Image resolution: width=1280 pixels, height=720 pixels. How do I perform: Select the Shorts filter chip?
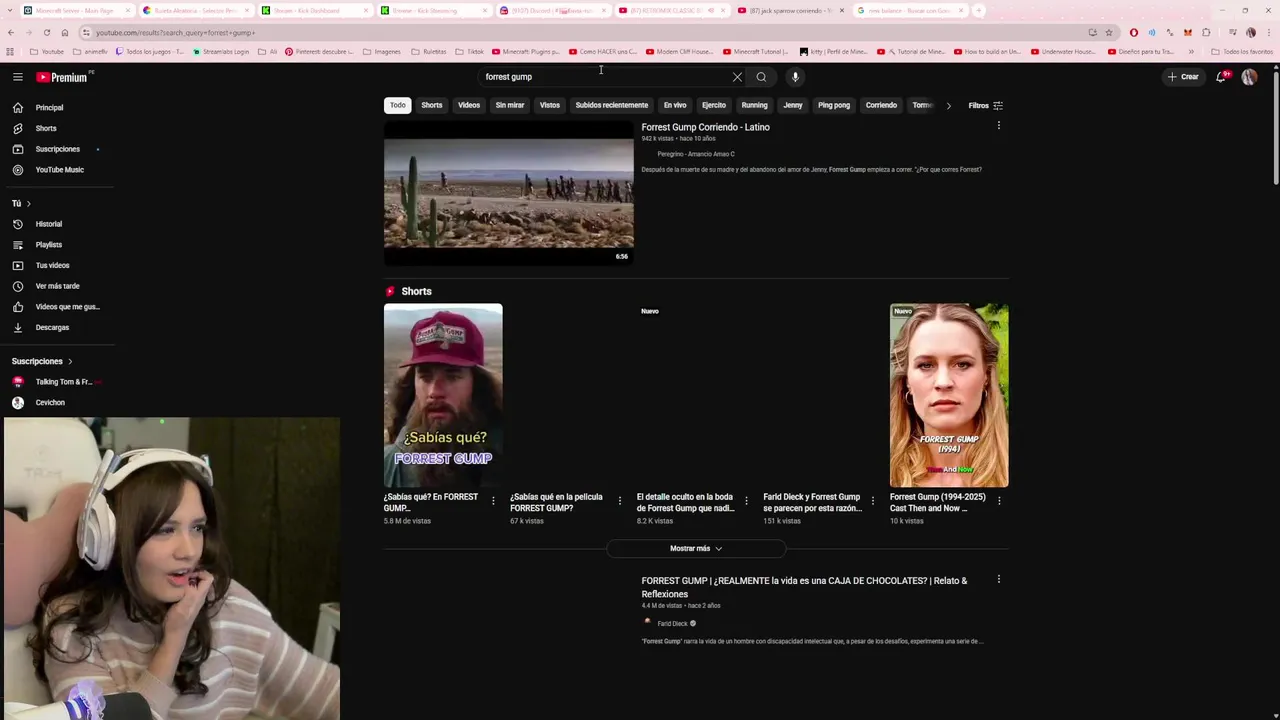tap(432, 105)
